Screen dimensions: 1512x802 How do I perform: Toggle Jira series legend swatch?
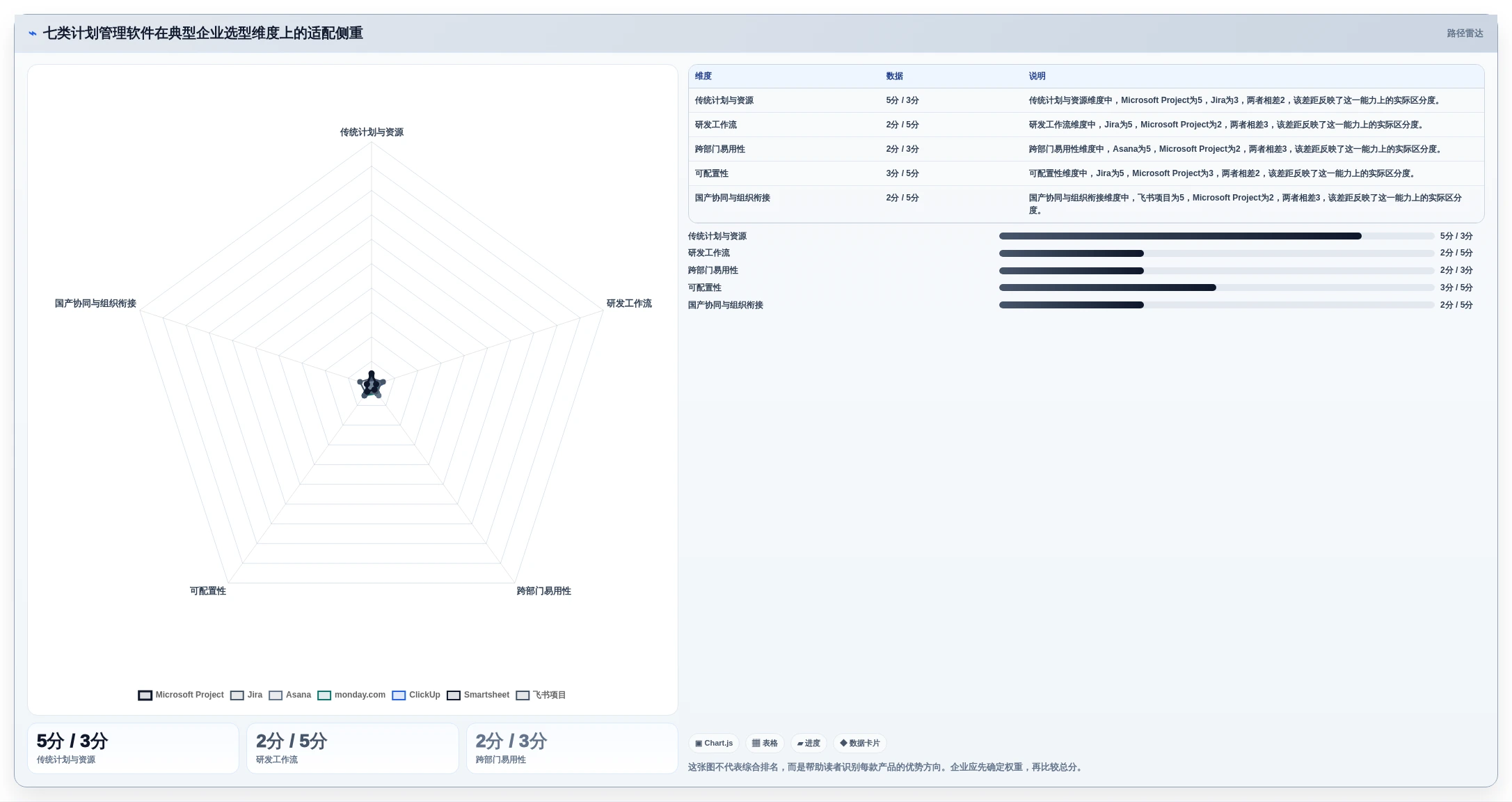point(237,695)
